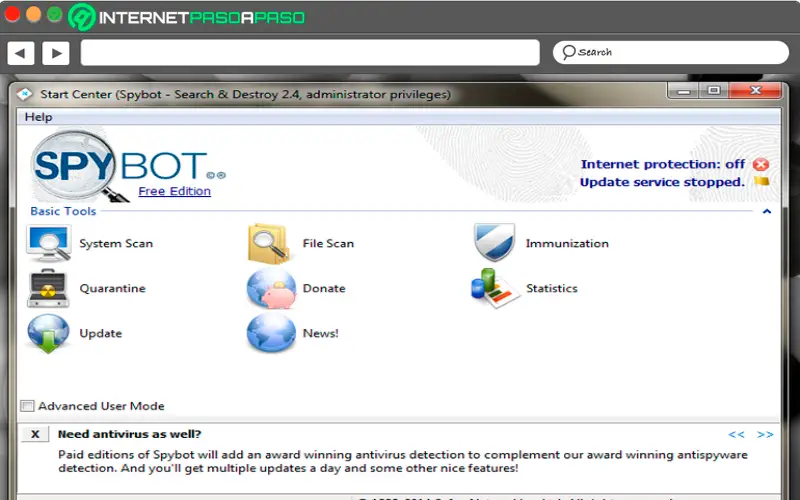Show previous tip with << link
The height and width of the screenshot is (500, 800).
click(736, 435)
